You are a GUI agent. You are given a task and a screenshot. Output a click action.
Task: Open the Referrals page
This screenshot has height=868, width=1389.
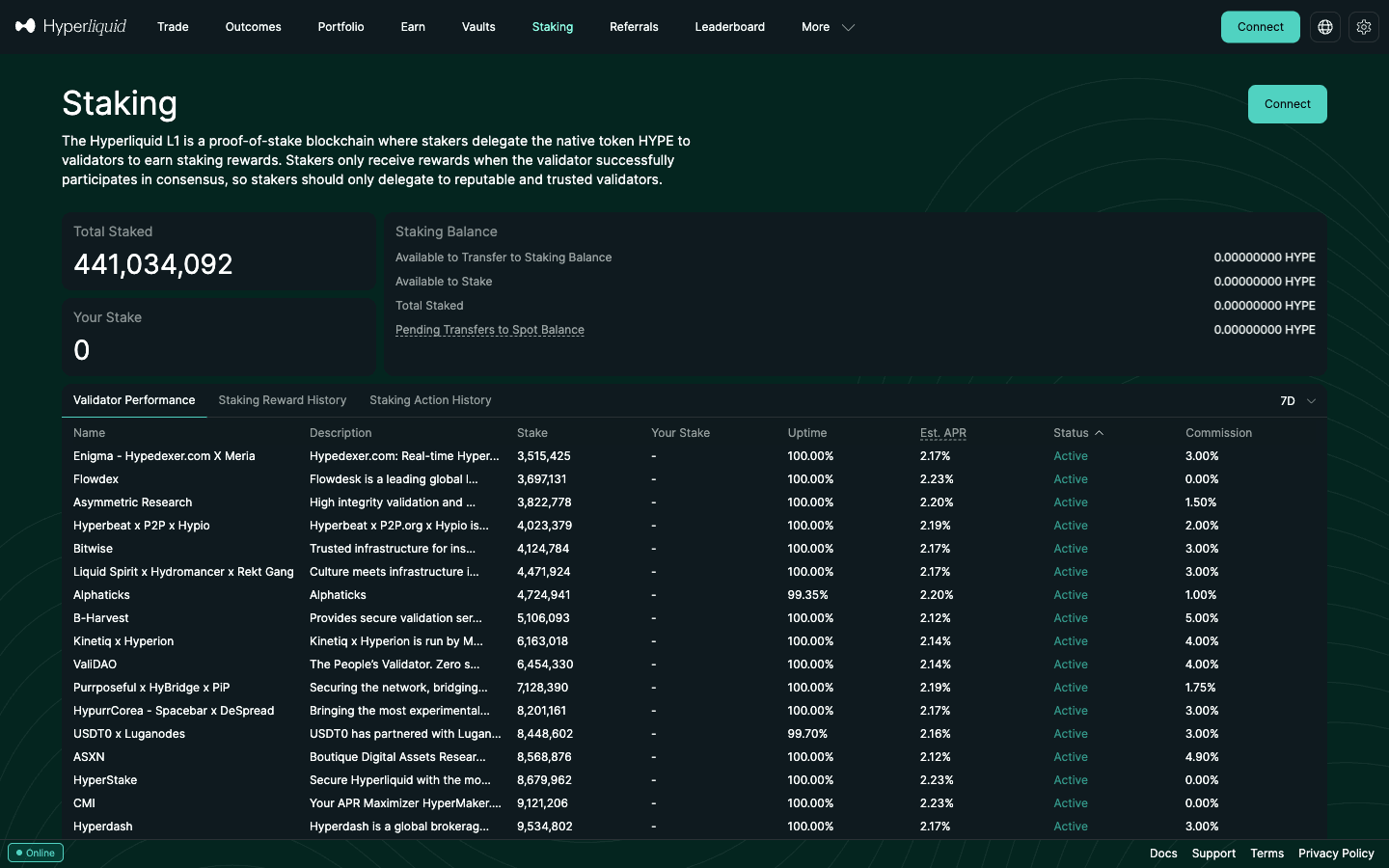pyautogui.click(x=634, y=27)
